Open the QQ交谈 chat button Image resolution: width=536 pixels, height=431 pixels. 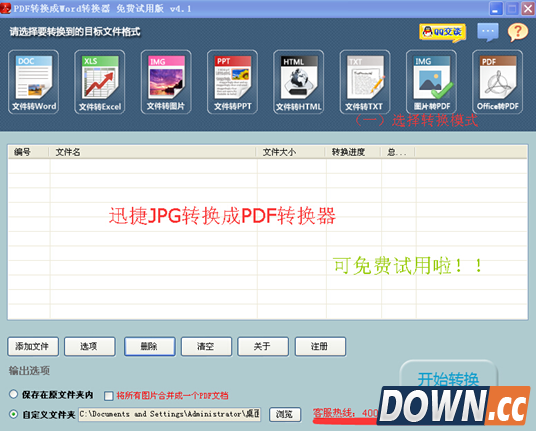442,32
